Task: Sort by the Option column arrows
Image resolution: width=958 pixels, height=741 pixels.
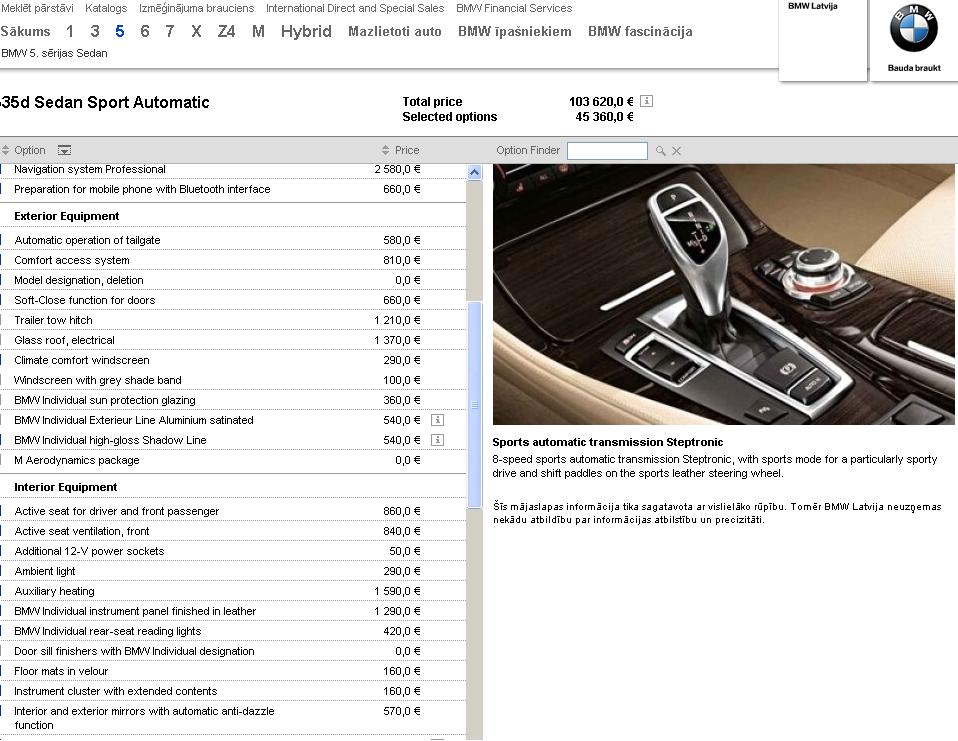Action: point(5,150)
